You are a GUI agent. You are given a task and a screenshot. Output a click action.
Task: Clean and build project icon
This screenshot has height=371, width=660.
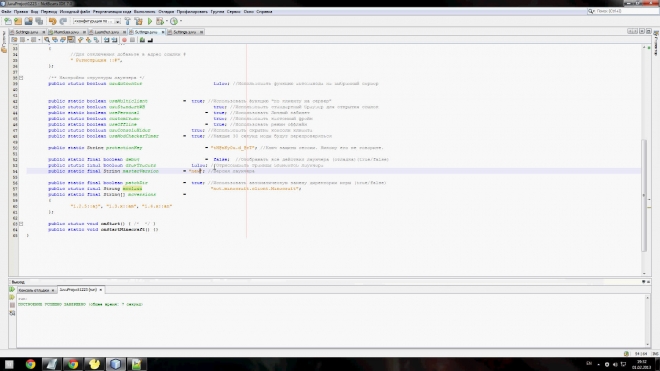click(138, 21)
